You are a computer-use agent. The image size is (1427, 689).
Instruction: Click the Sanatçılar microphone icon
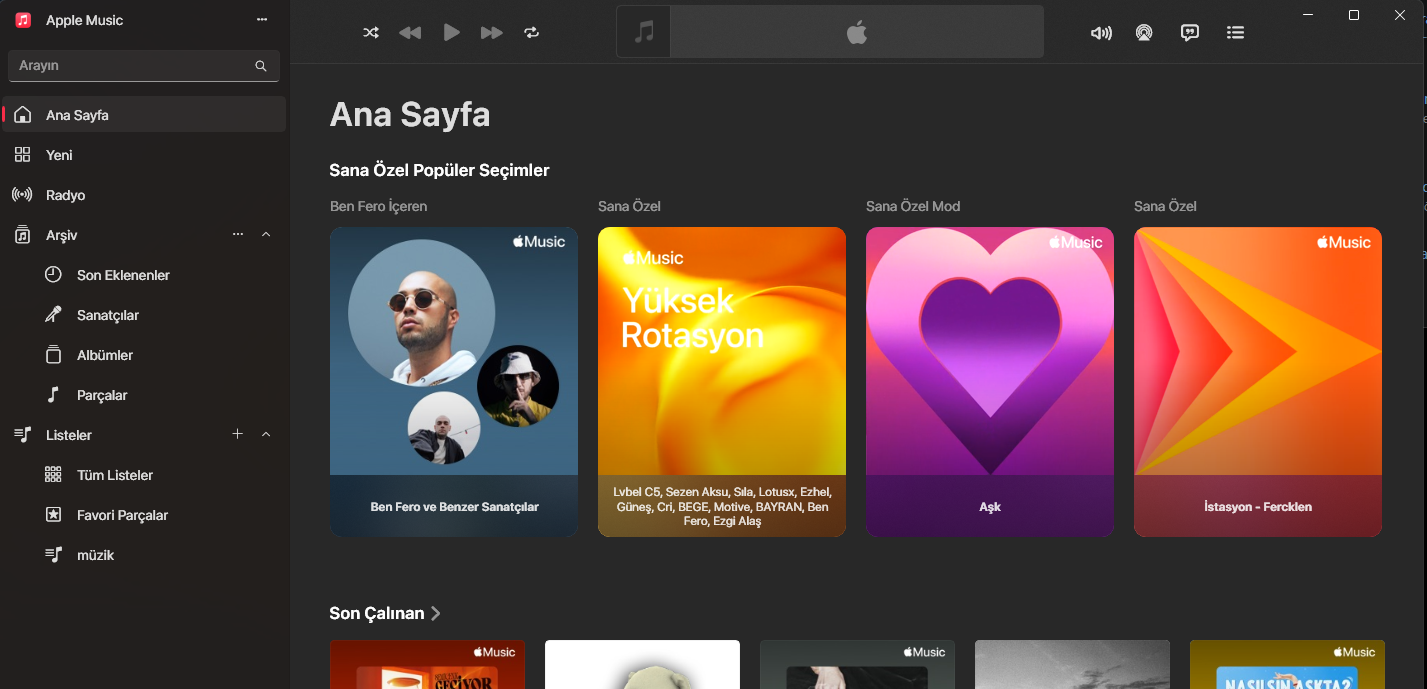tap(54, 315)
